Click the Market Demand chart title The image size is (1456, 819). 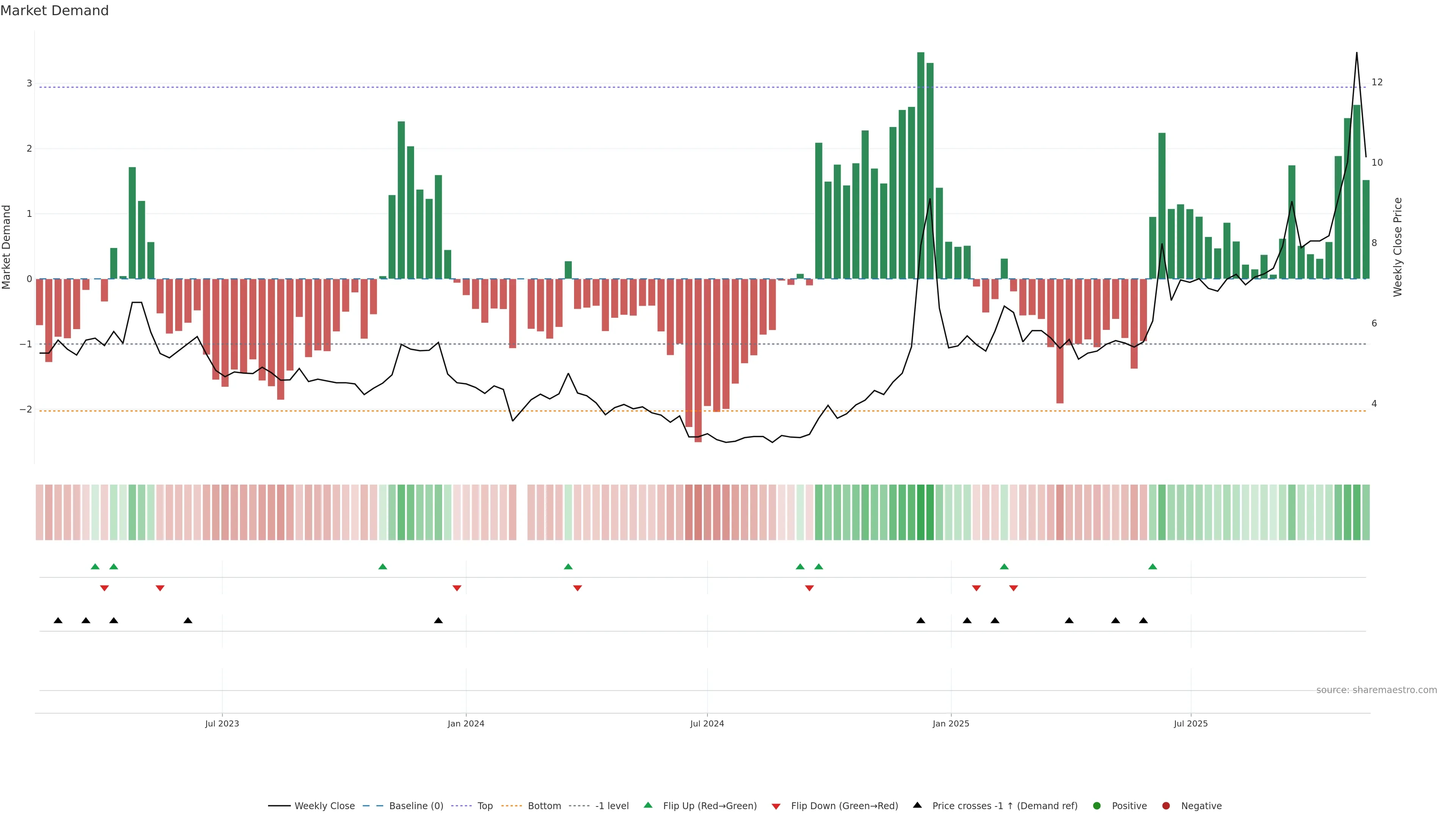pyautogui.click(x=54, y=11)
